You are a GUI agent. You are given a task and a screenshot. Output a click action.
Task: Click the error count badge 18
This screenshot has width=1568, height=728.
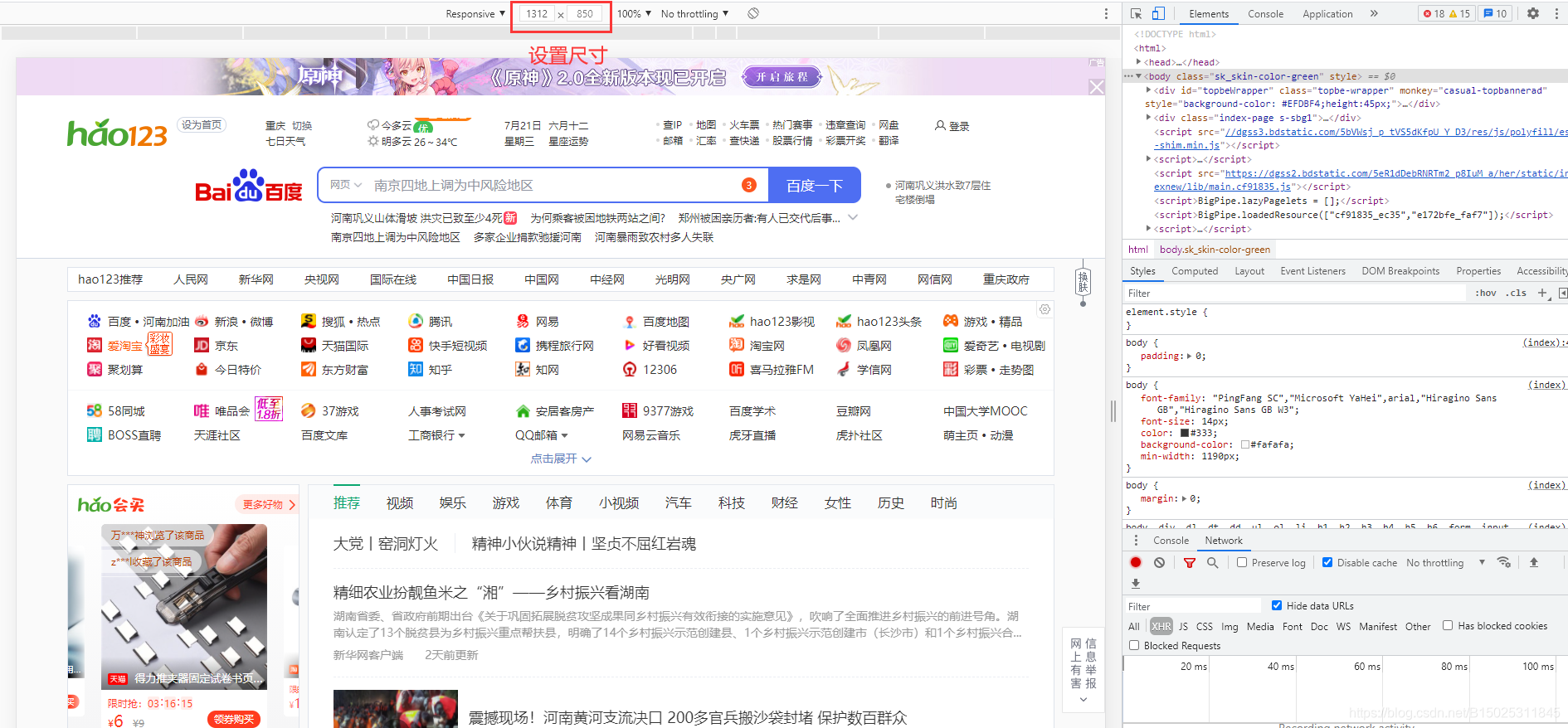point(1434,13)
